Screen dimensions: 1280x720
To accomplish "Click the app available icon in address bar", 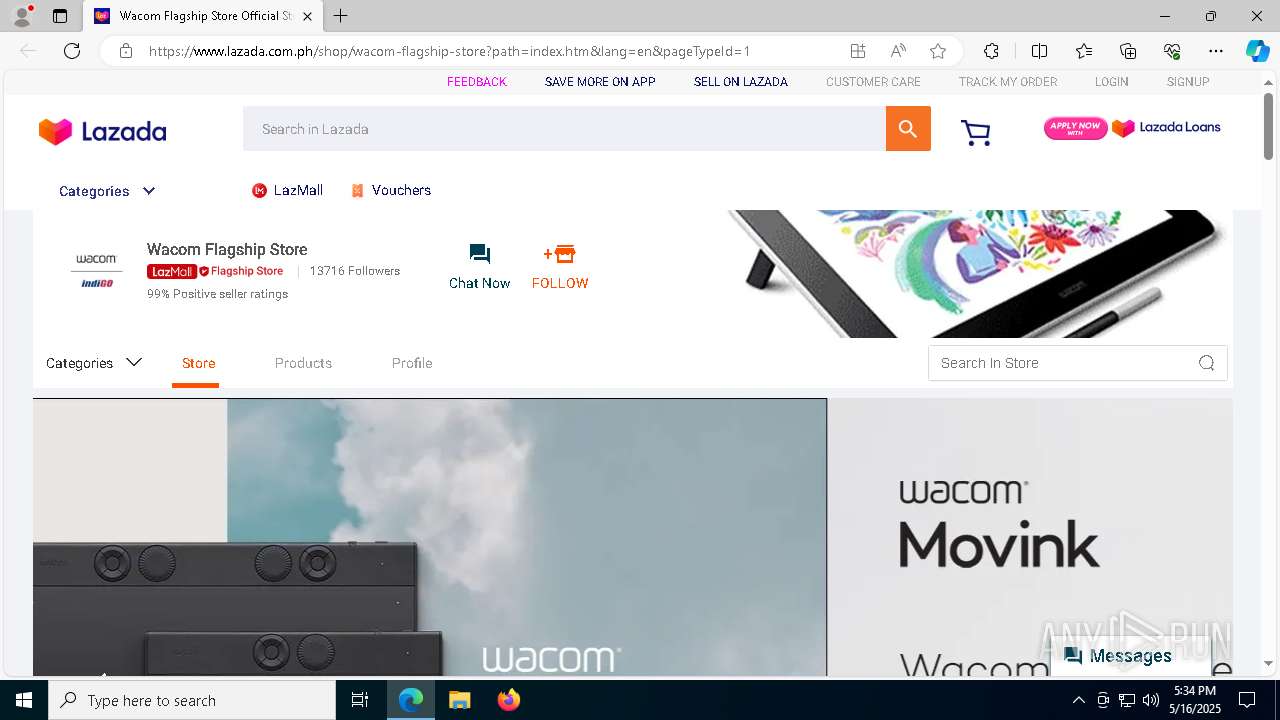I will [858, 51].
